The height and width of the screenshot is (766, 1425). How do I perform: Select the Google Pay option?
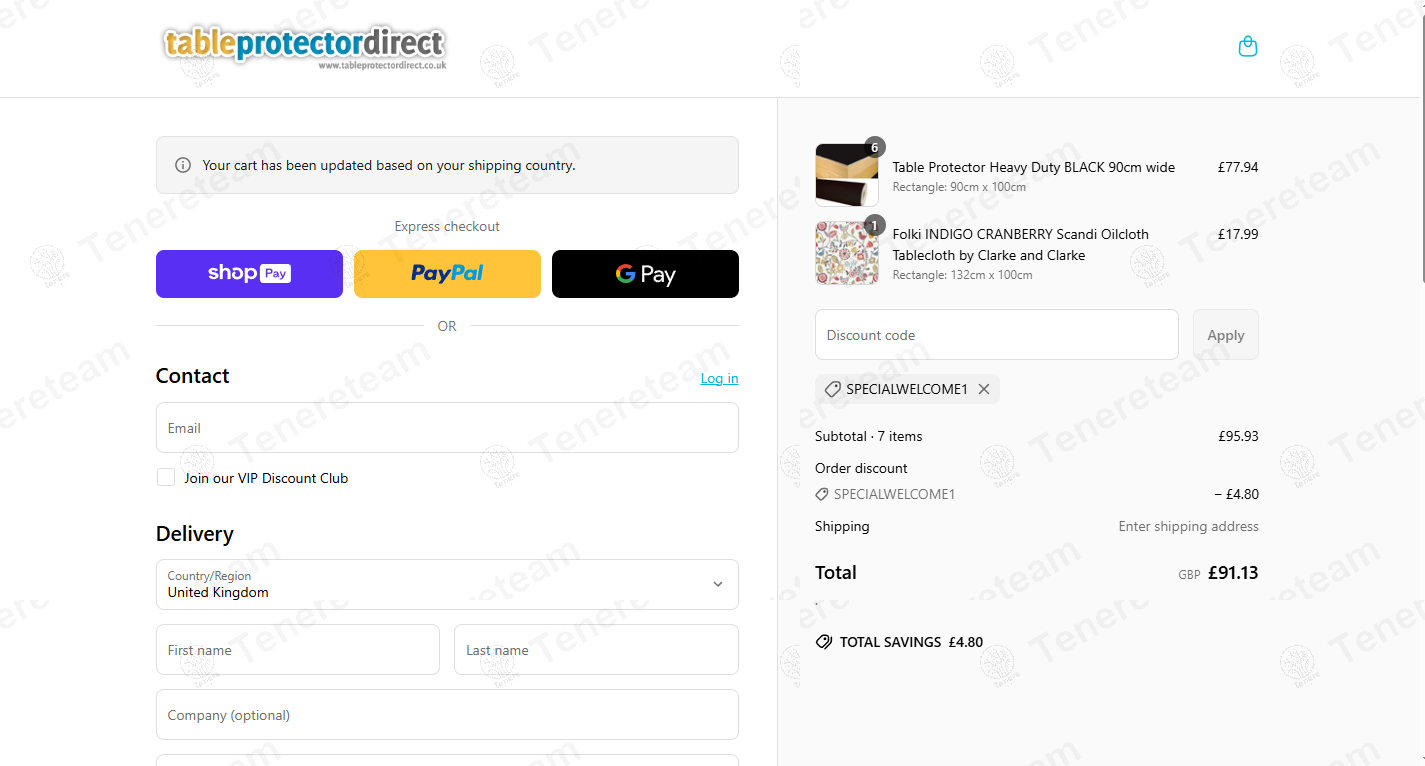[645, 274]
